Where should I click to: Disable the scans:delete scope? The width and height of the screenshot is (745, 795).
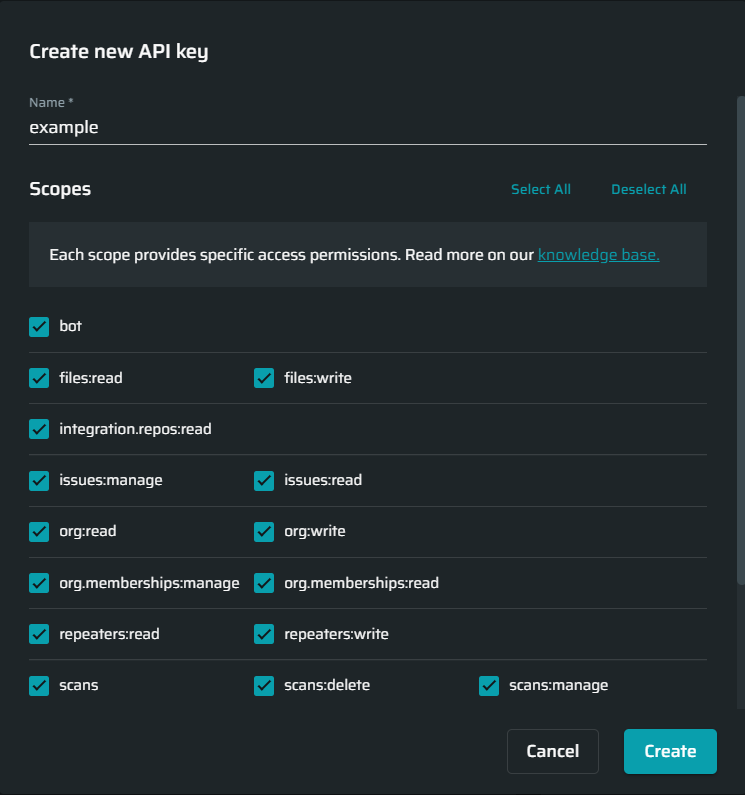[x=264, y=685]
